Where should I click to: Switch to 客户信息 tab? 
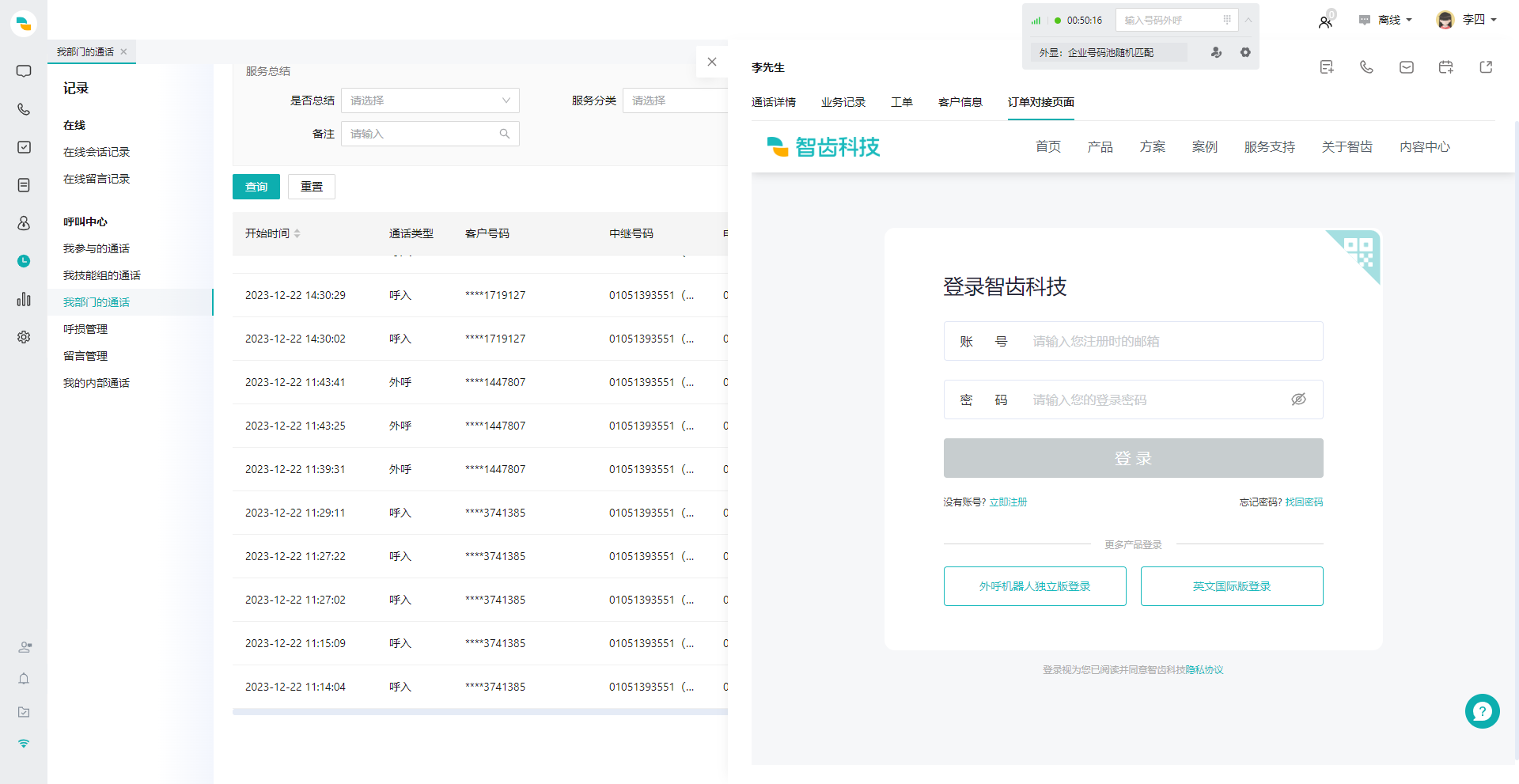(960, 102)
